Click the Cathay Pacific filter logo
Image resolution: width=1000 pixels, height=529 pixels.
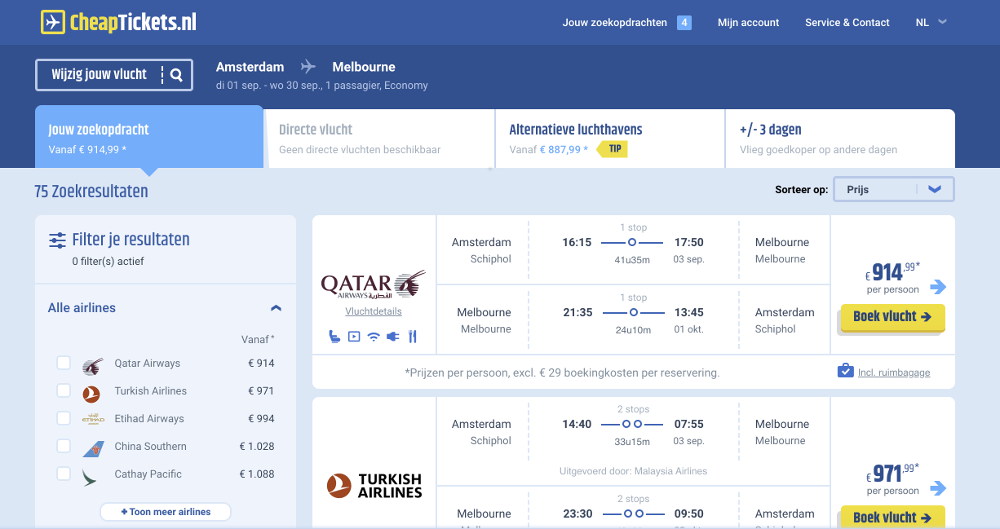[x=89, y=477]
